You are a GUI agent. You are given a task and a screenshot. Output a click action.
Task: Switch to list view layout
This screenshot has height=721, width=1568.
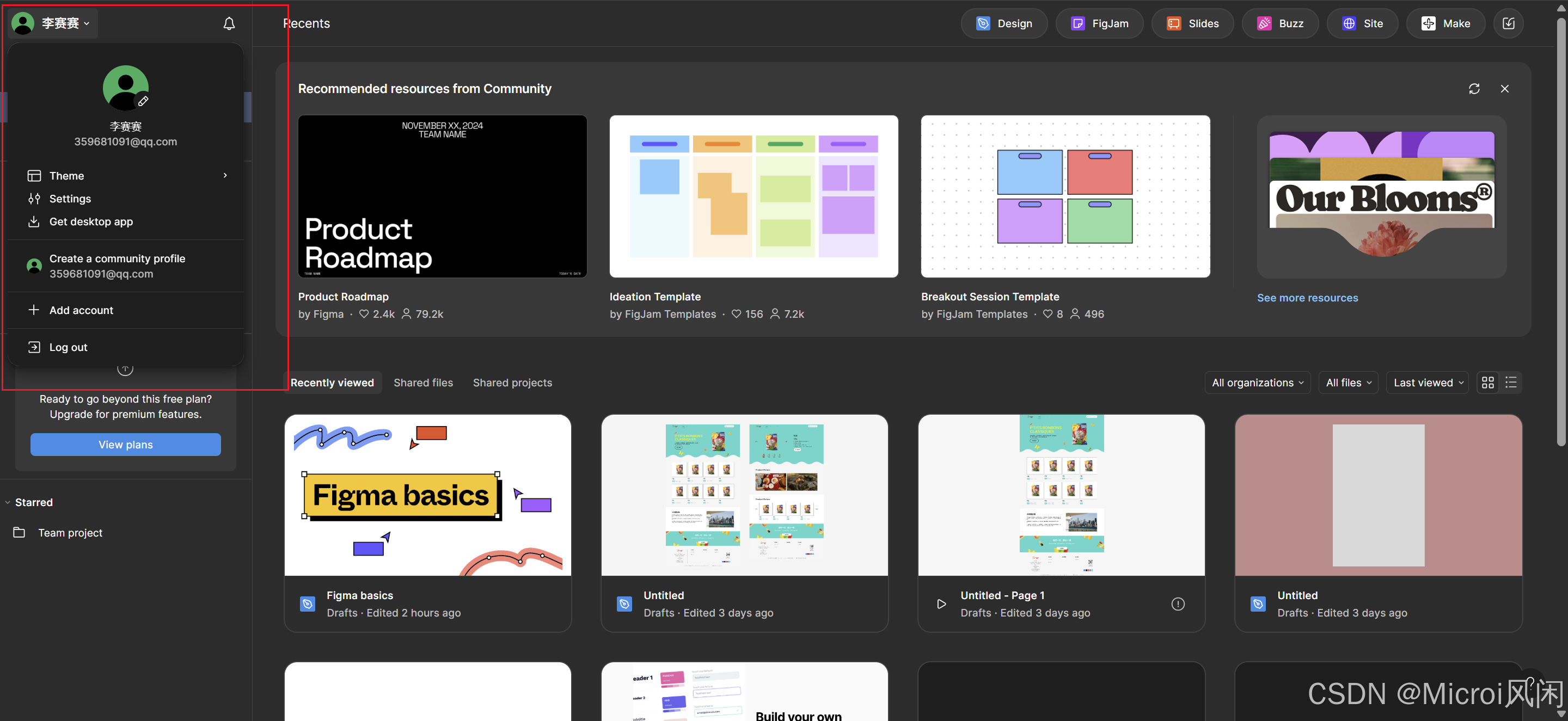coord(1510,382)
